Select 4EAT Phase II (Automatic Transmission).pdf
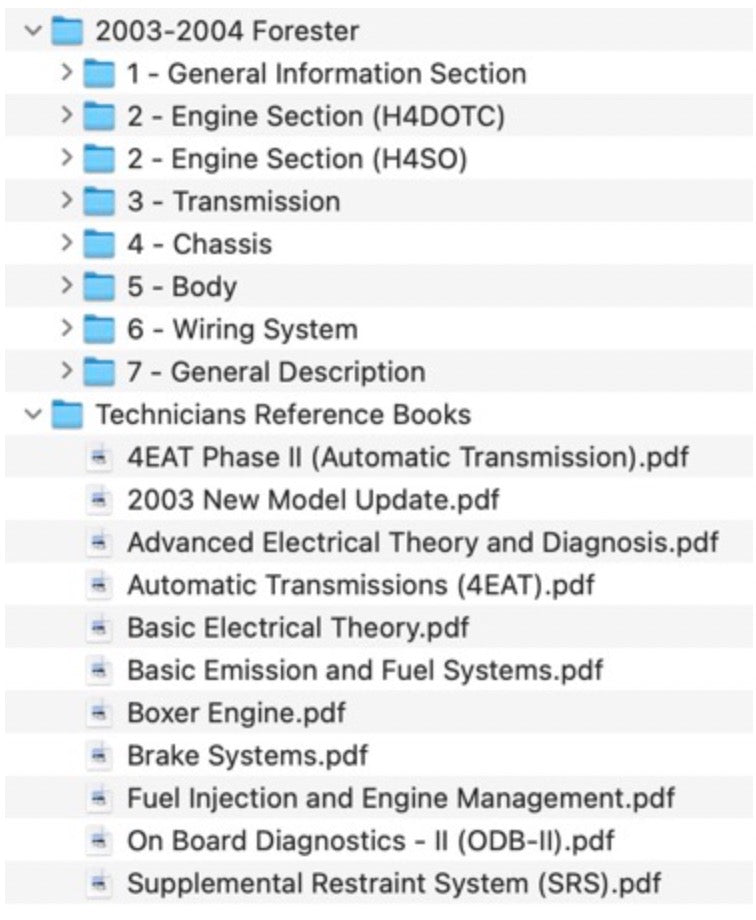 [x=378, y=457]
